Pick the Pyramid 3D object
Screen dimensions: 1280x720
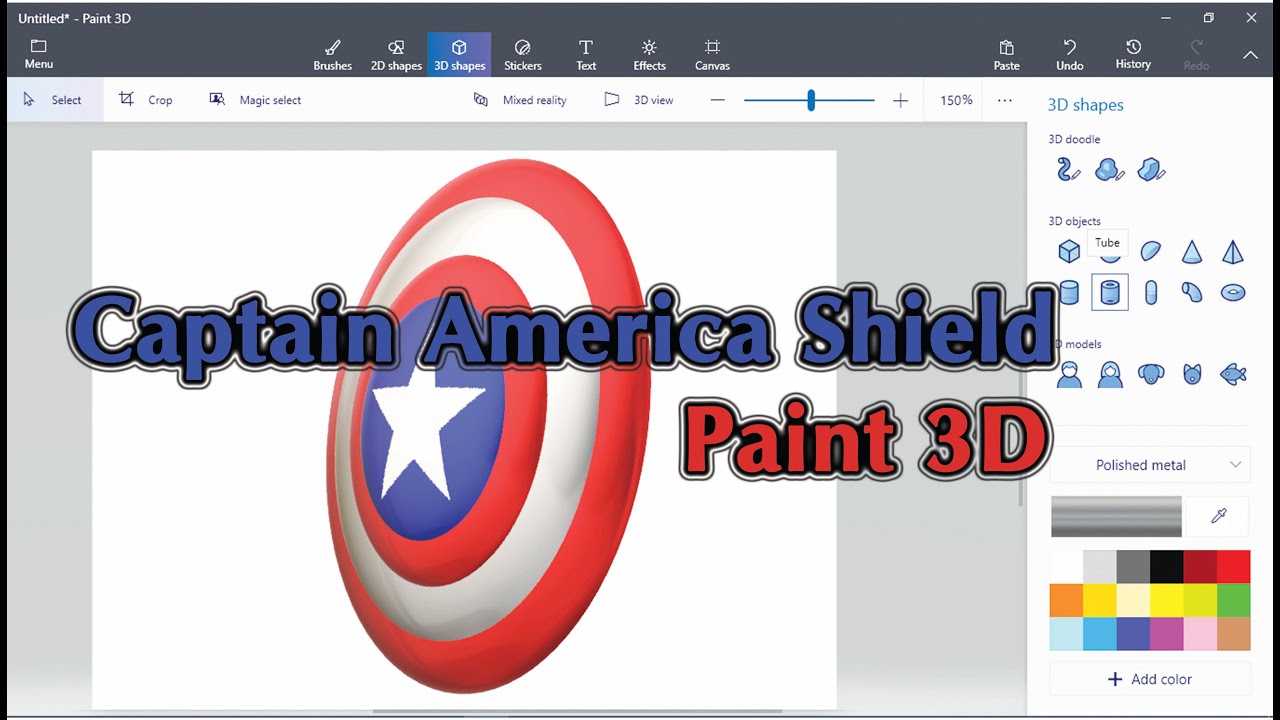[1233, 251]
